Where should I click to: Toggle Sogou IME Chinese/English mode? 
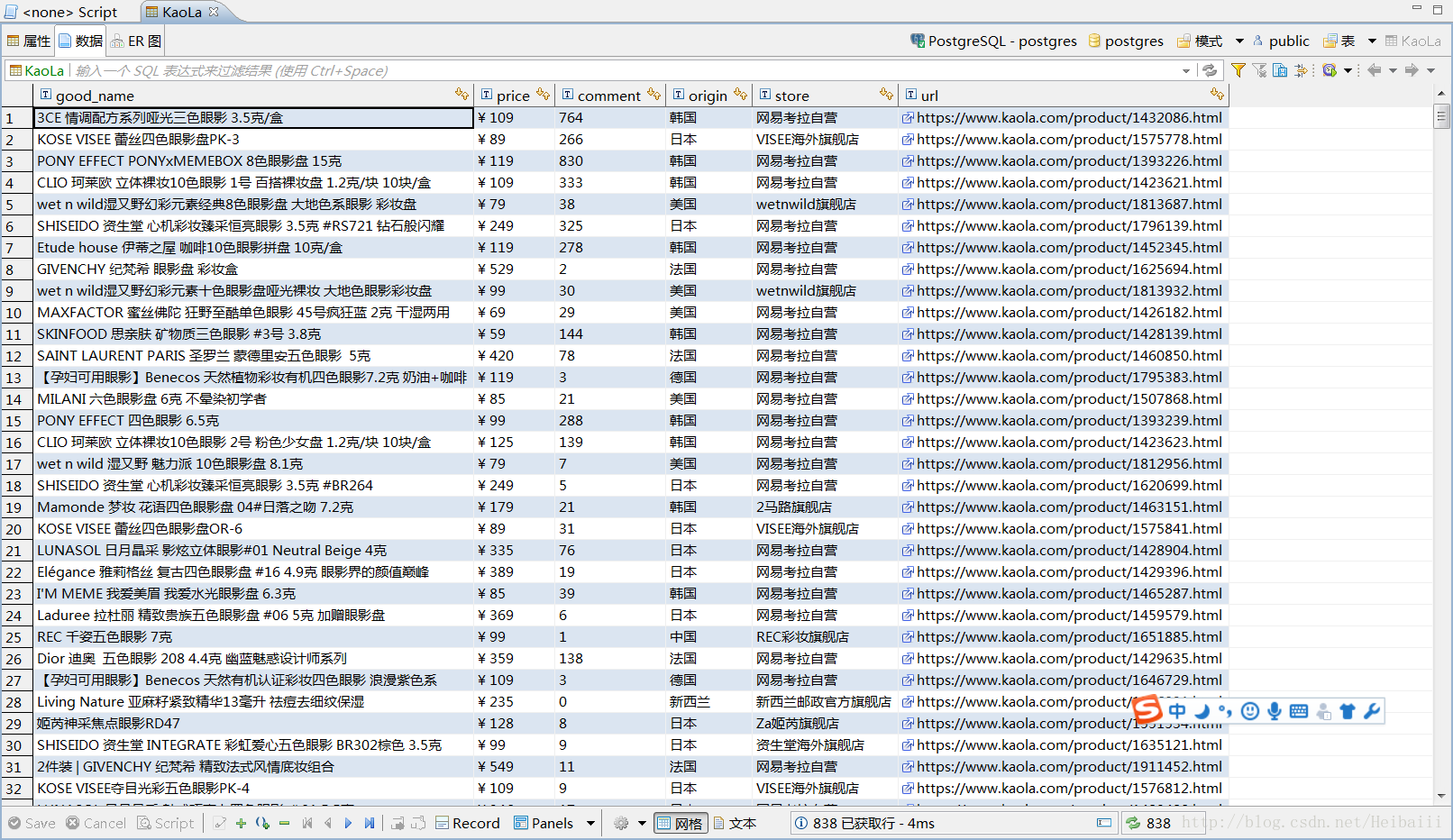(1177, 711)
